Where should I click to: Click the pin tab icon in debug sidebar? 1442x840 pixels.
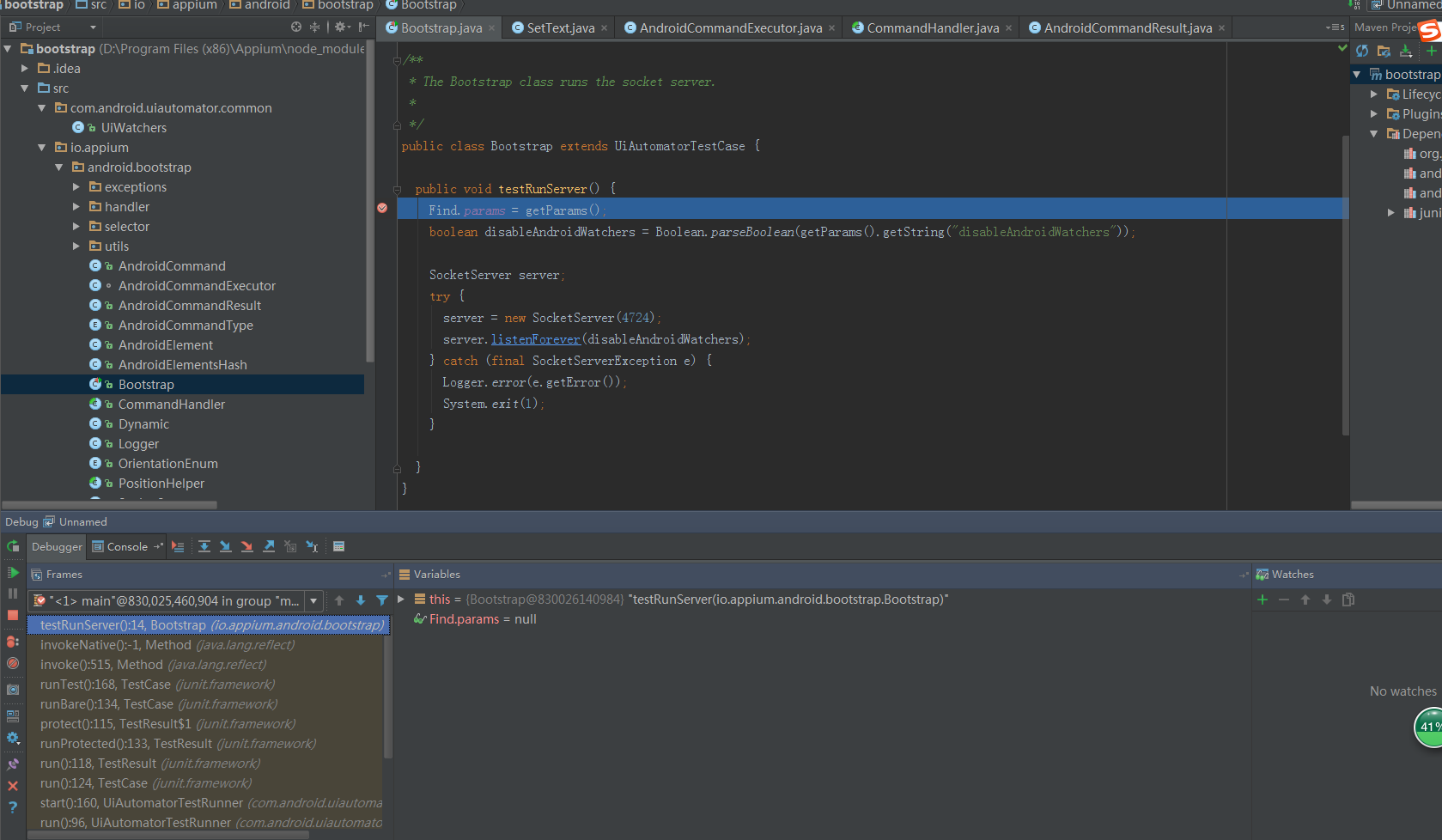coord(13,764)
